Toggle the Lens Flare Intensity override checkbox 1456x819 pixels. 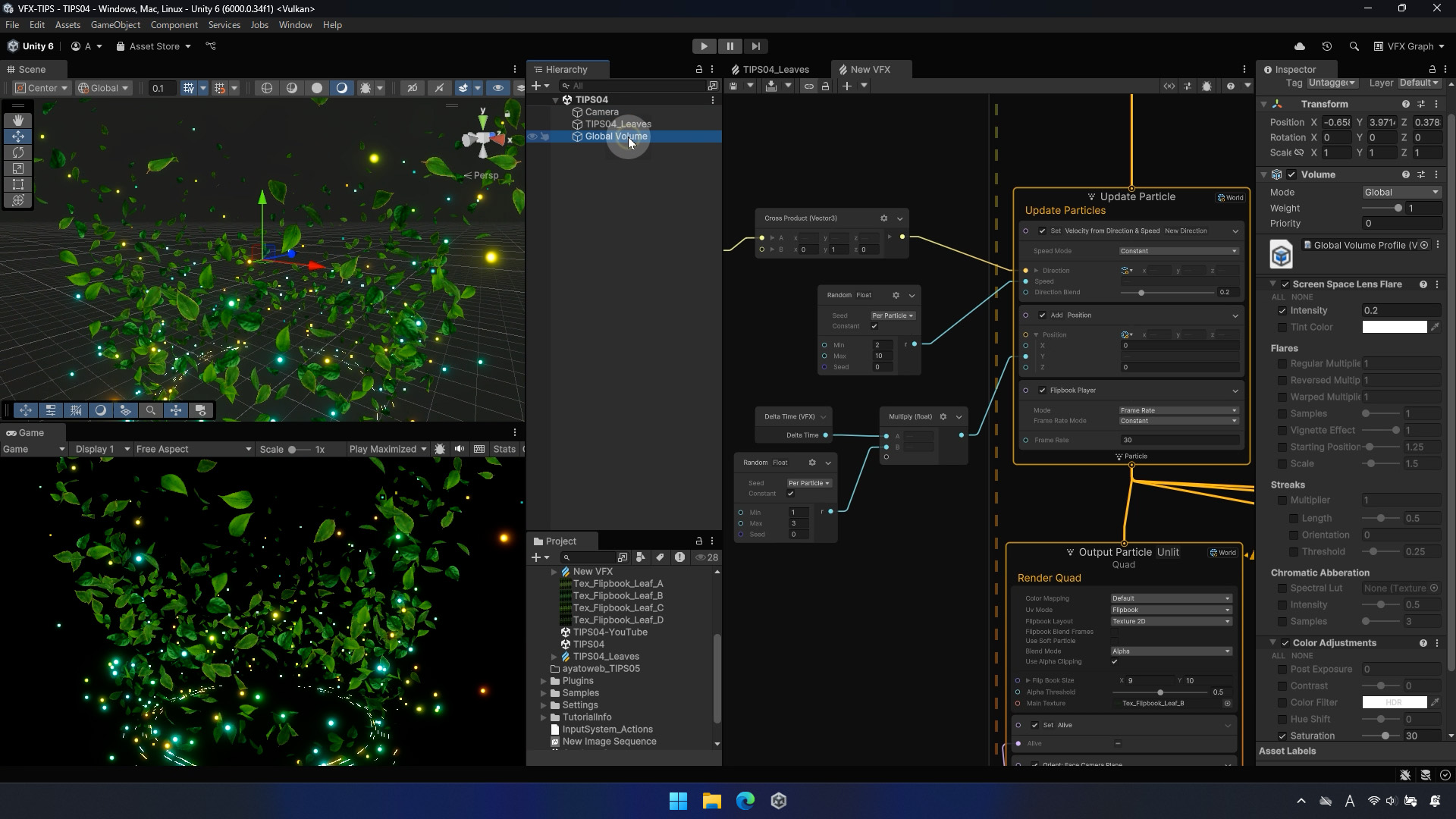1282,311
